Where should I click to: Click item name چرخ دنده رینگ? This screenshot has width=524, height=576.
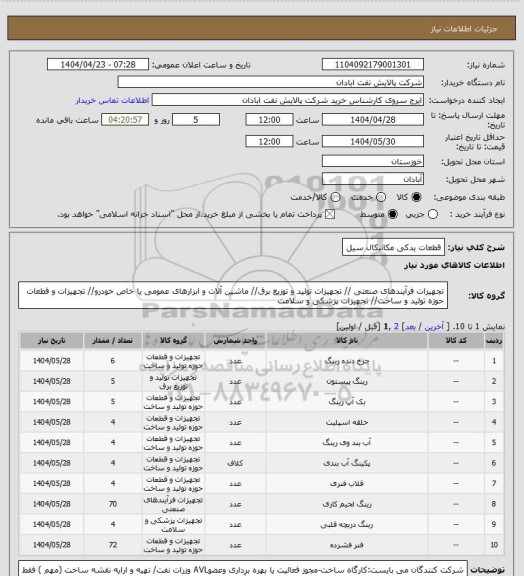(x=347, y=361)
